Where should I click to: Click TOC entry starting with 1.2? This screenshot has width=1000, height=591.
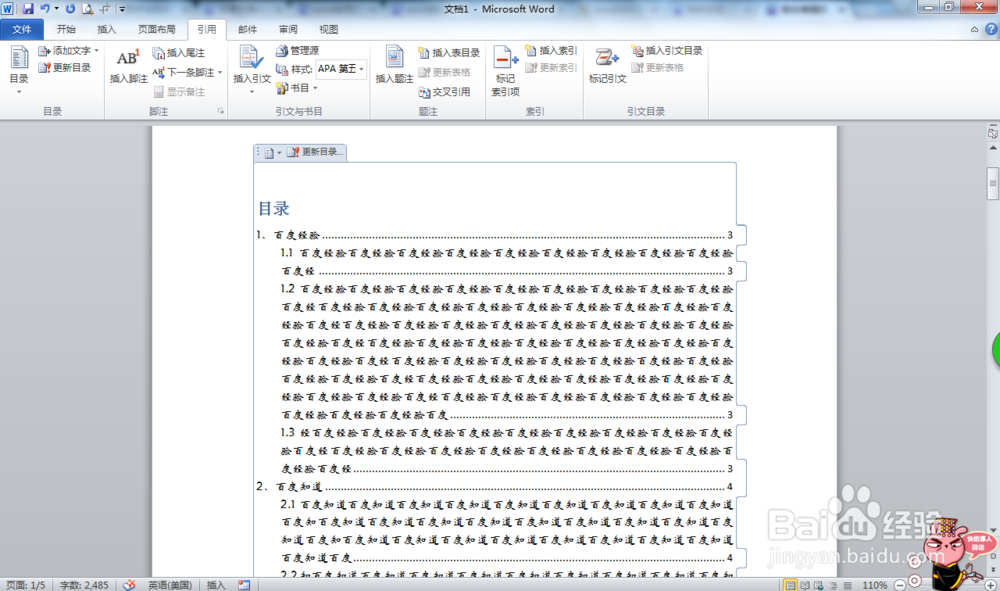(507, 351)
